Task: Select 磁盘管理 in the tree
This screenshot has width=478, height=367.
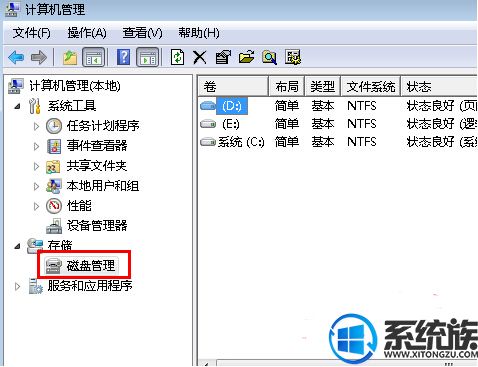Action: (x=91, y=266)
